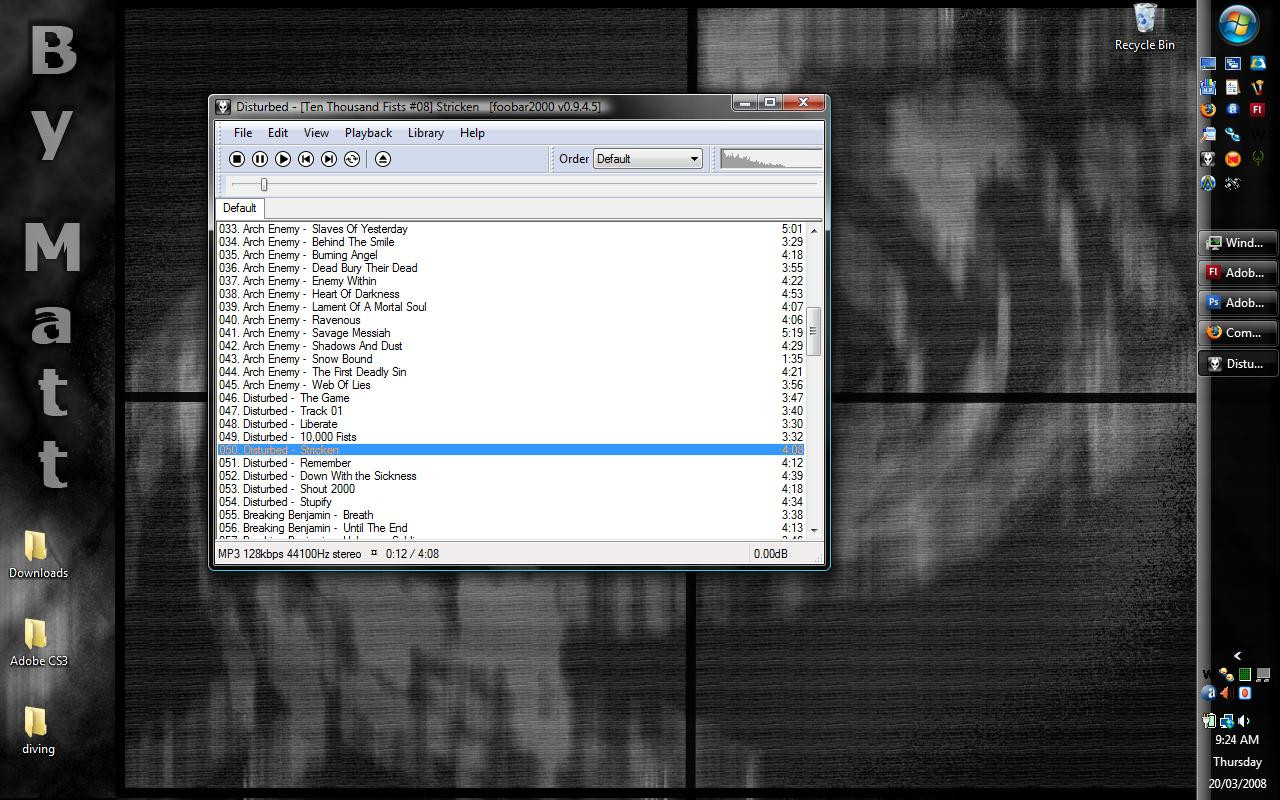Select track 046 The Game

point(511,398)
